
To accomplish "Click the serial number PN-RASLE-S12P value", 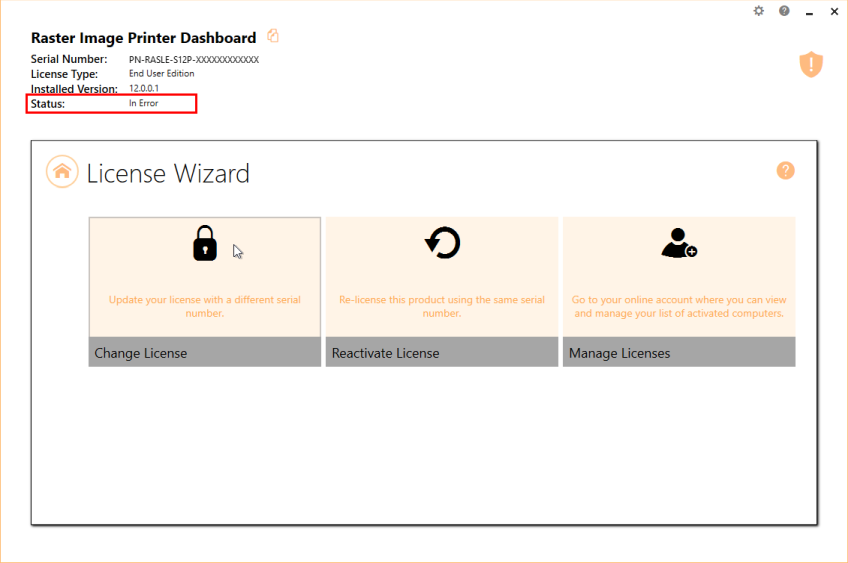I will coord(194,59).
